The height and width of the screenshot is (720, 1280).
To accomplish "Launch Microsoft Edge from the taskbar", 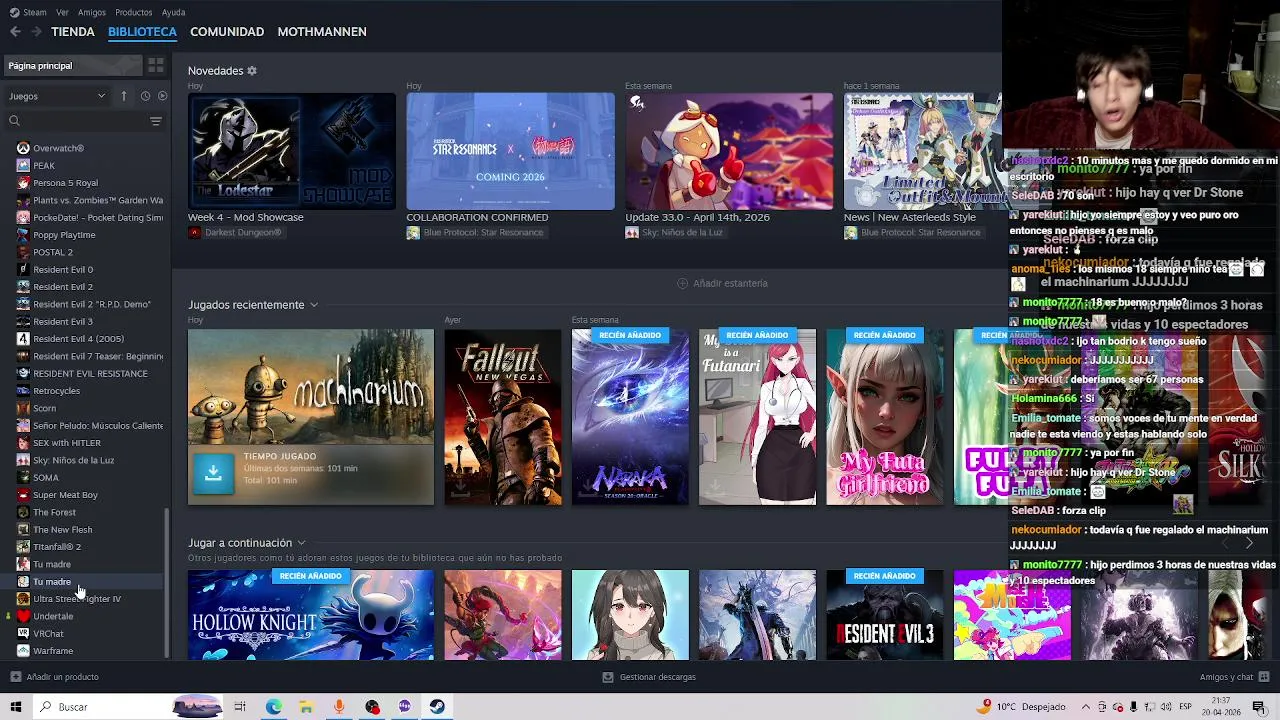I will click(x=273, y=707).
